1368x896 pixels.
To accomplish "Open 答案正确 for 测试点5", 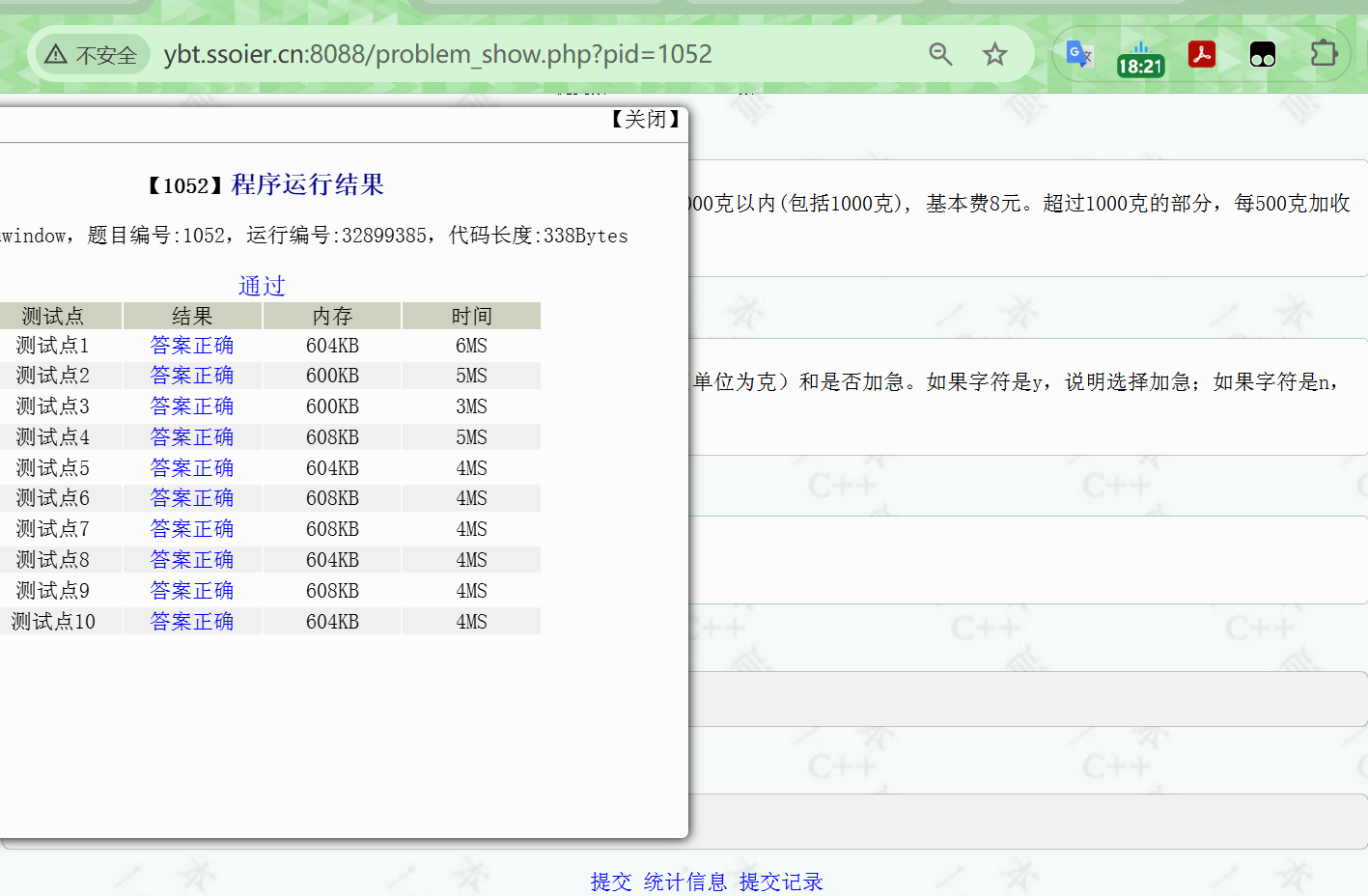I will 192,468.
